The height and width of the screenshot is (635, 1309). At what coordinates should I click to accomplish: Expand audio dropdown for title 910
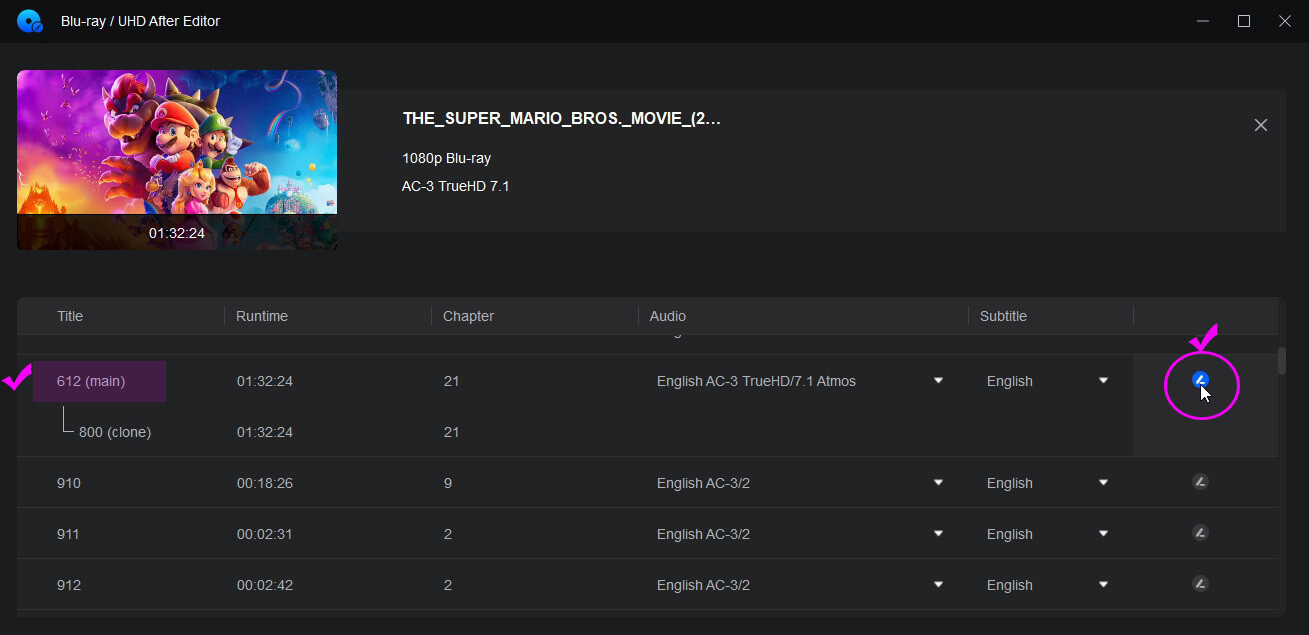pyautogui.click(x=938, y=483)
